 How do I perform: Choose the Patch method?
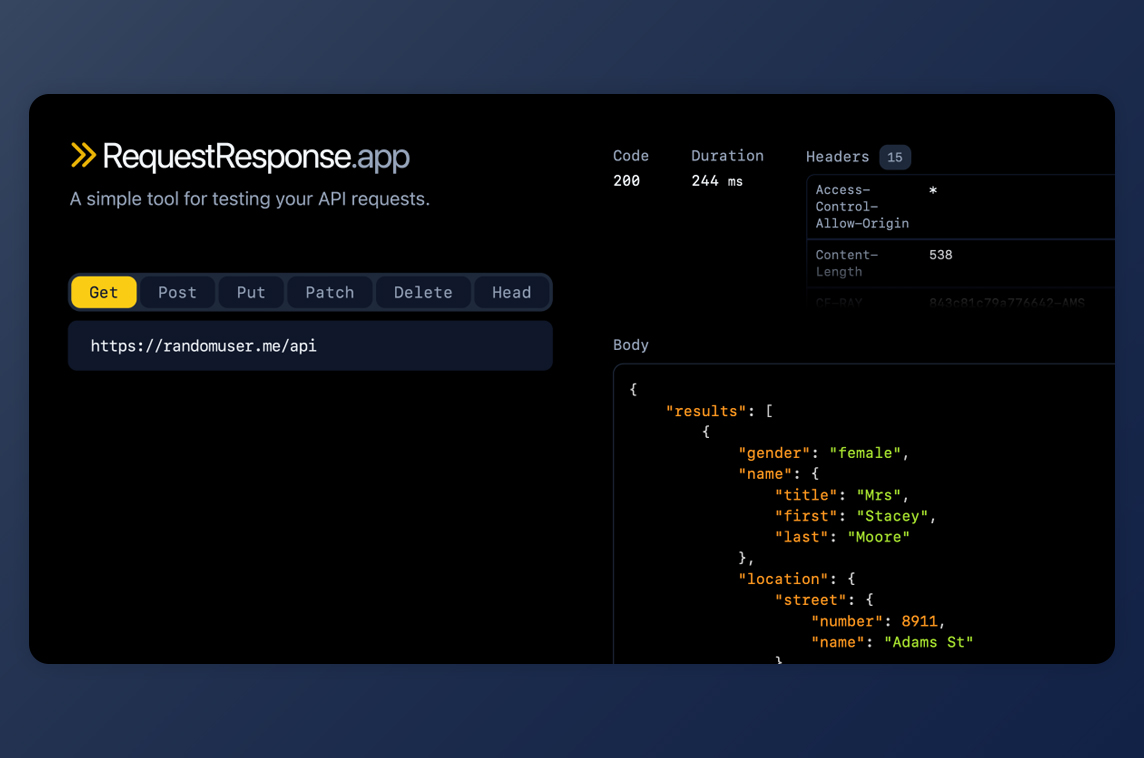point(330,293)
